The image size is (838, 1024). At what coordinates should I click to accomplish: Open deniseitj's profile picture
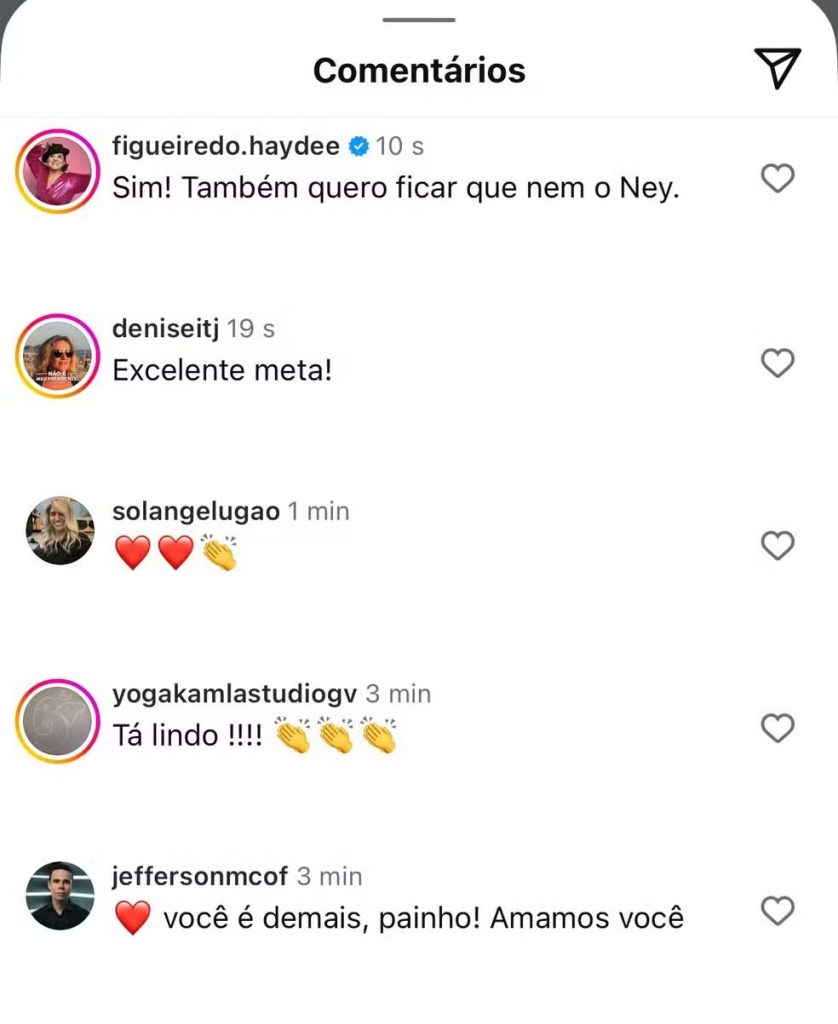[x=55, y=355]
